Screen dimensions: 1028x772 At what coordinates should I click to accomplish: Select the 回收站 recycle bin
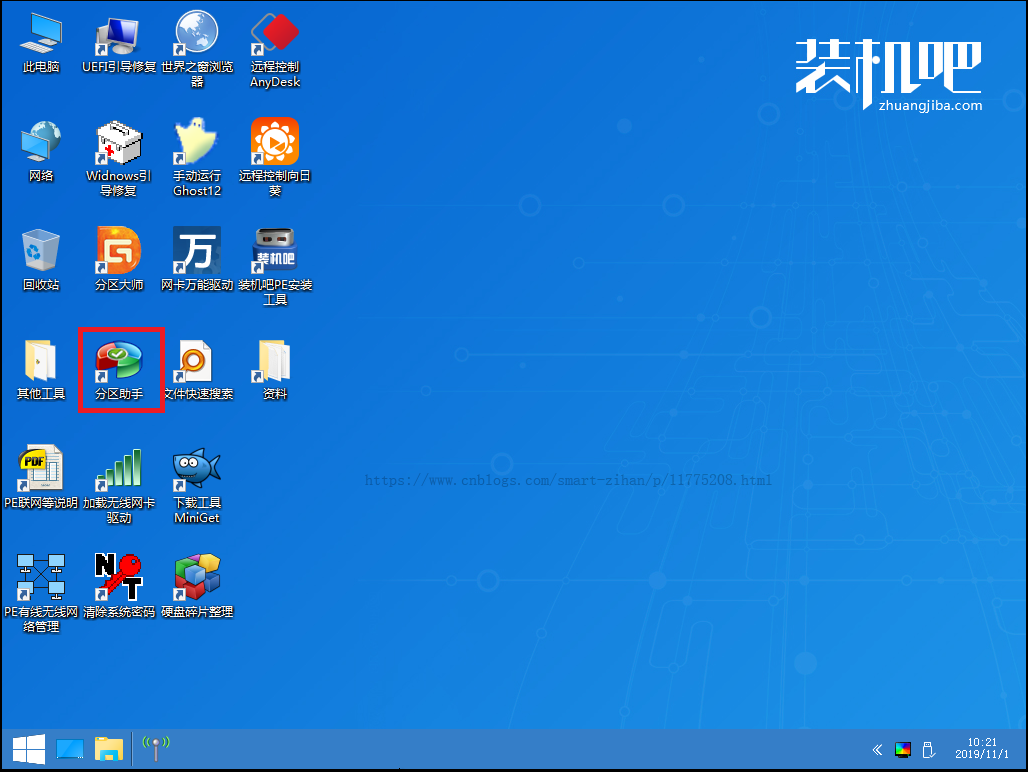(41, 252)
